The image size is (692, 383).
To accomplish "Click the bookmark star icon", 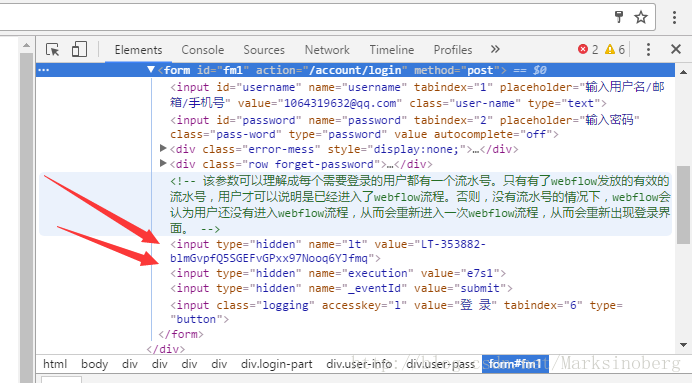I will coord(641,17).
